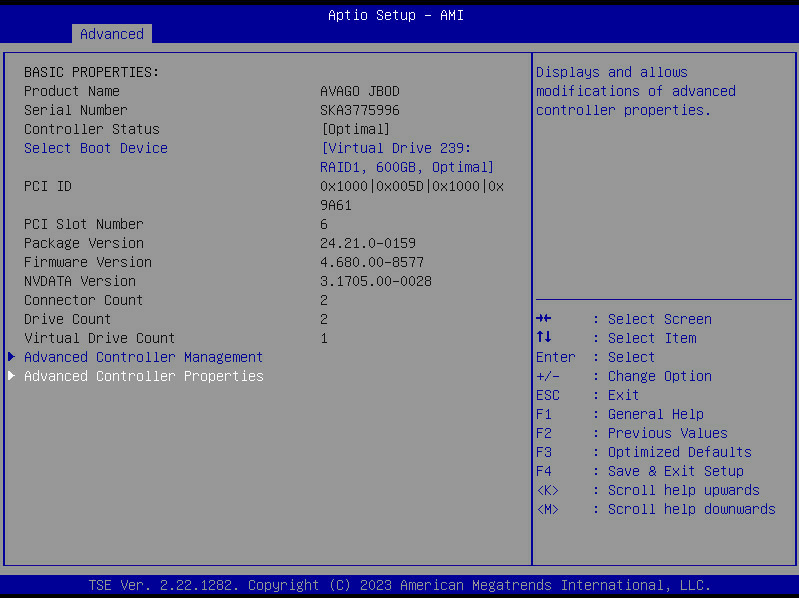799x598 pixels.
Task: Click firmware version 4.680.00-8577
Action: coord(372,262)
